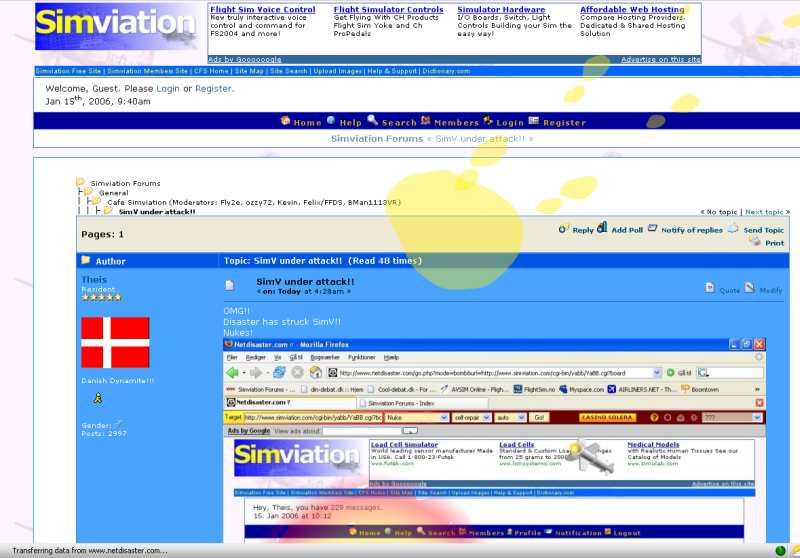Click the Simviation logo at top left
This screenshot has height=558, width=800.
(x=117, y=27)
